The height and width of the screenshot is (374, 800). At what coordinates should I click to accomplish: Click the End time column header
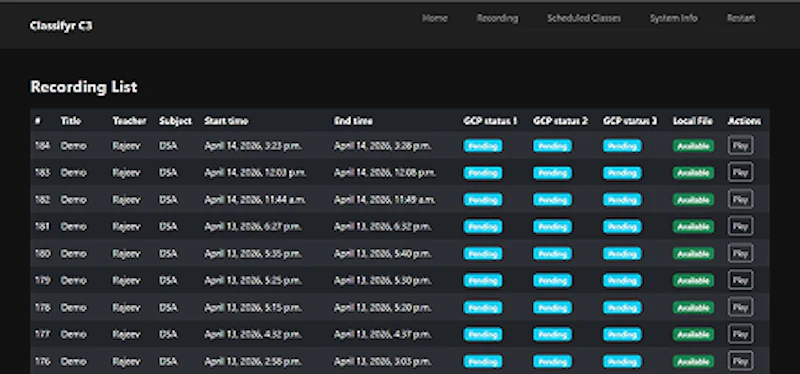coord(353,121)
